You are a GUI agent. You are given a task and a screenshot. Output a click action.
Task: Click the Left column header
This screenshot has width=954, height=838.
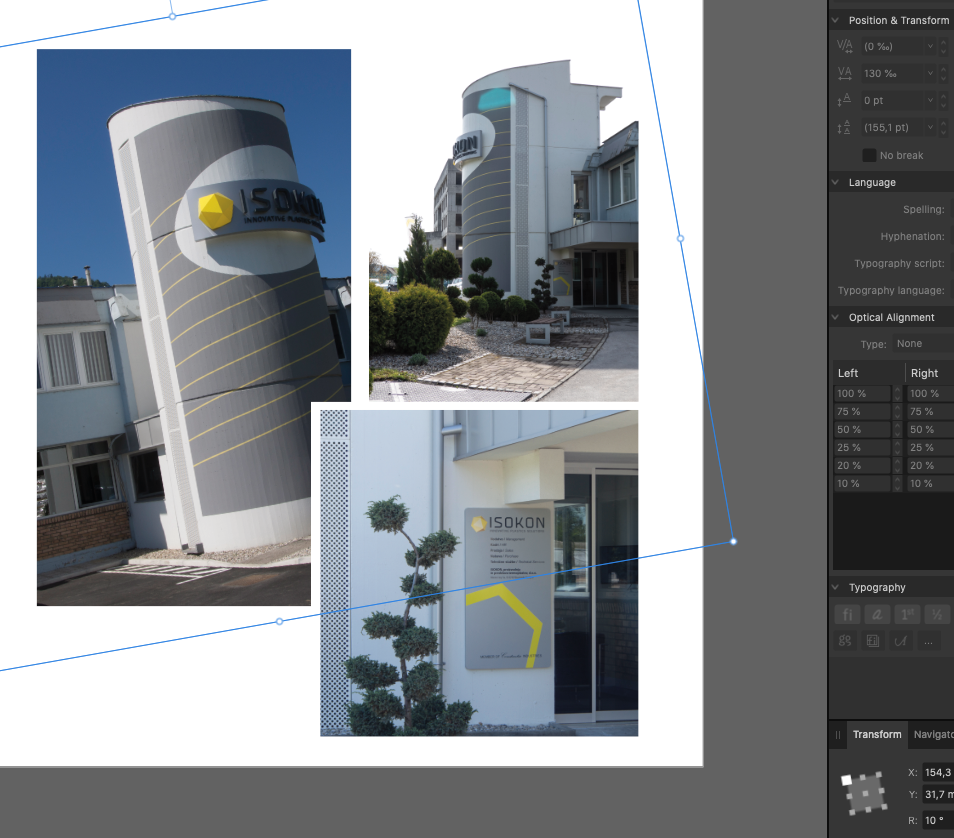tap(869, 373)
